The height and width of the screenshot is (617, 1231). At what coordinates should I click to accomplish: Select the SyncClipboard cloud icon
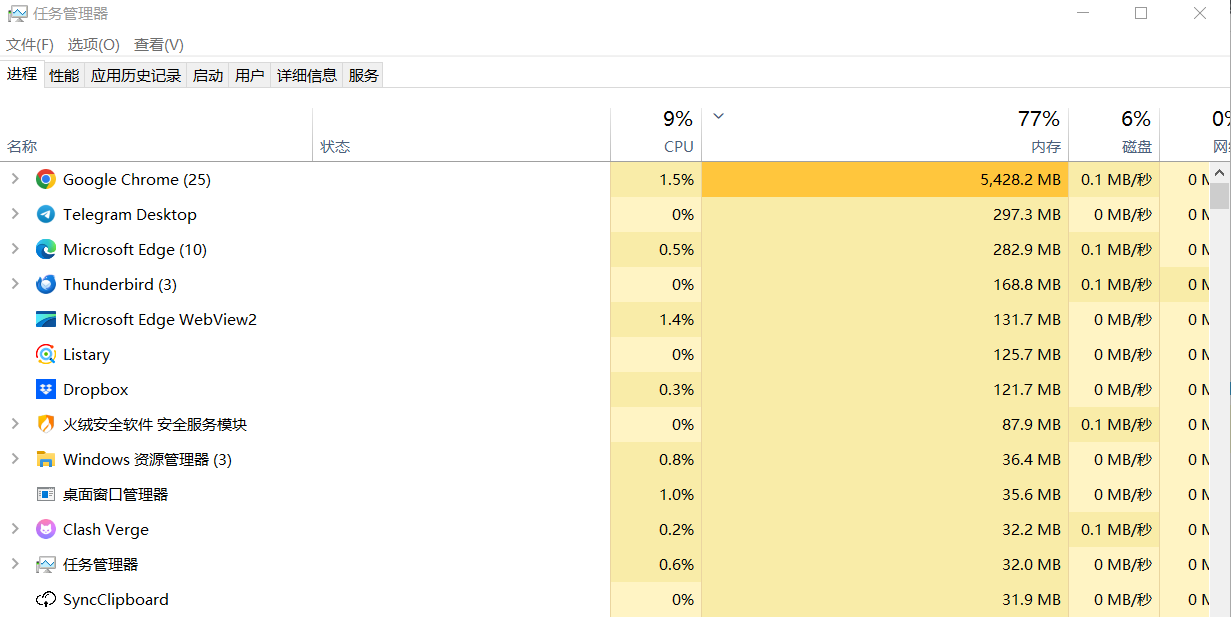point(46,600)
